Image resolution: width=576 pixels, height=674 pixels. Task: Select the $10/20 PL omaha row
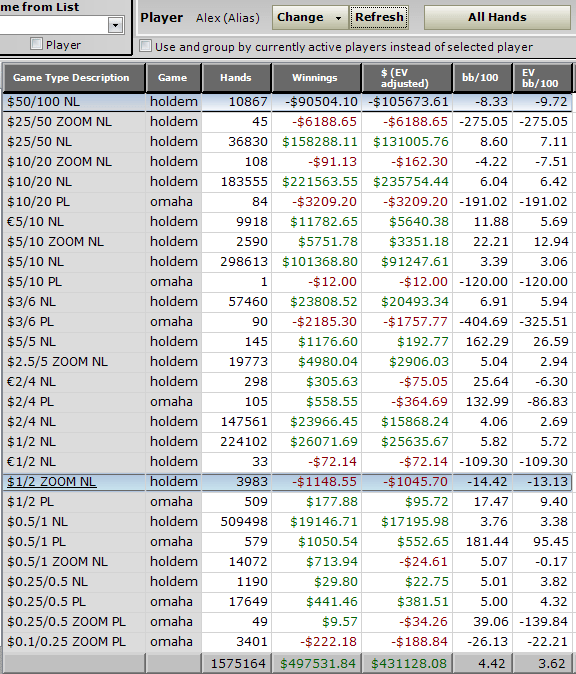288,202
